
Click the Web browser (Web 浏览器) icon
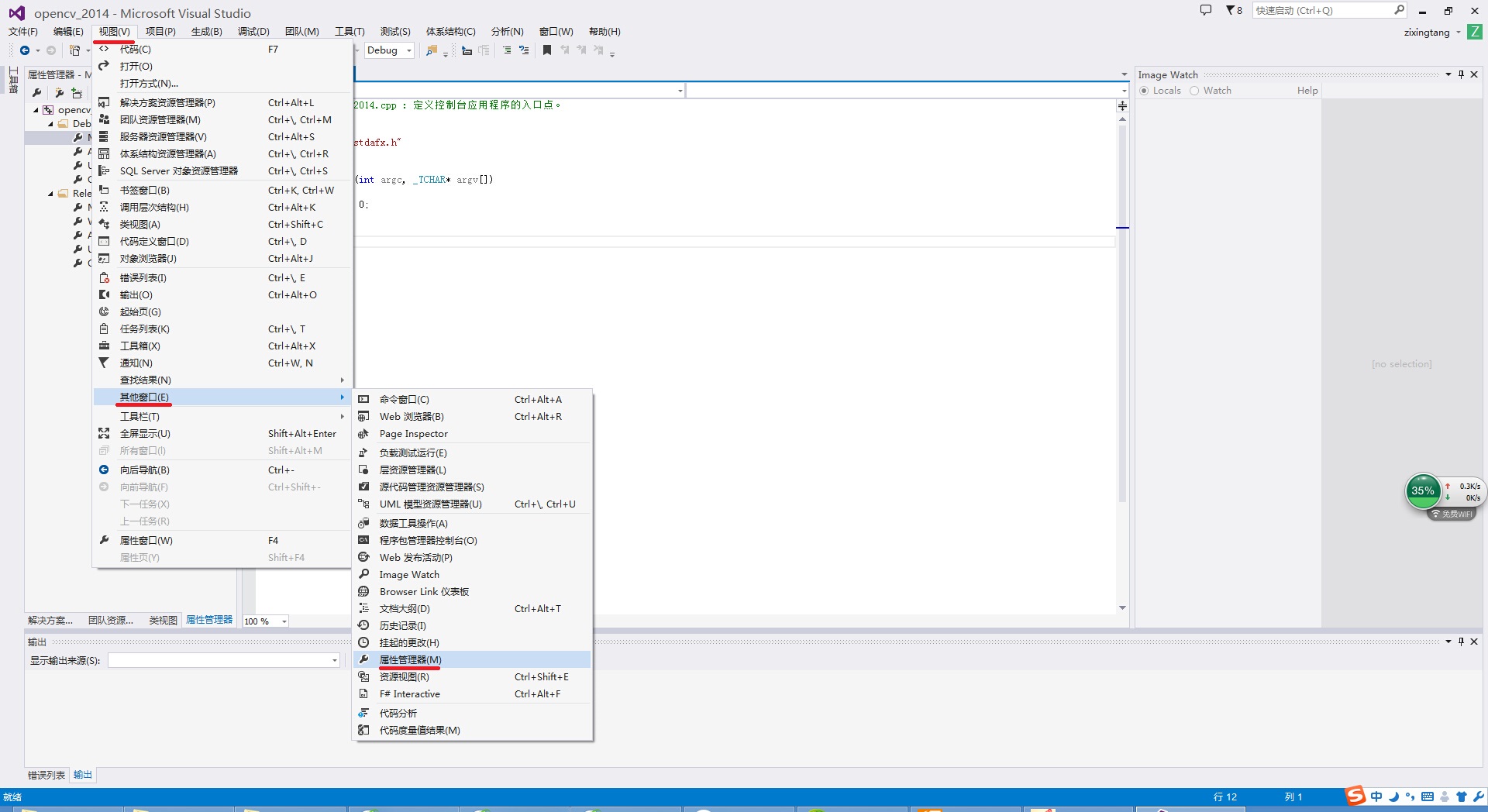pyautogui.click(x=363, y=416)
